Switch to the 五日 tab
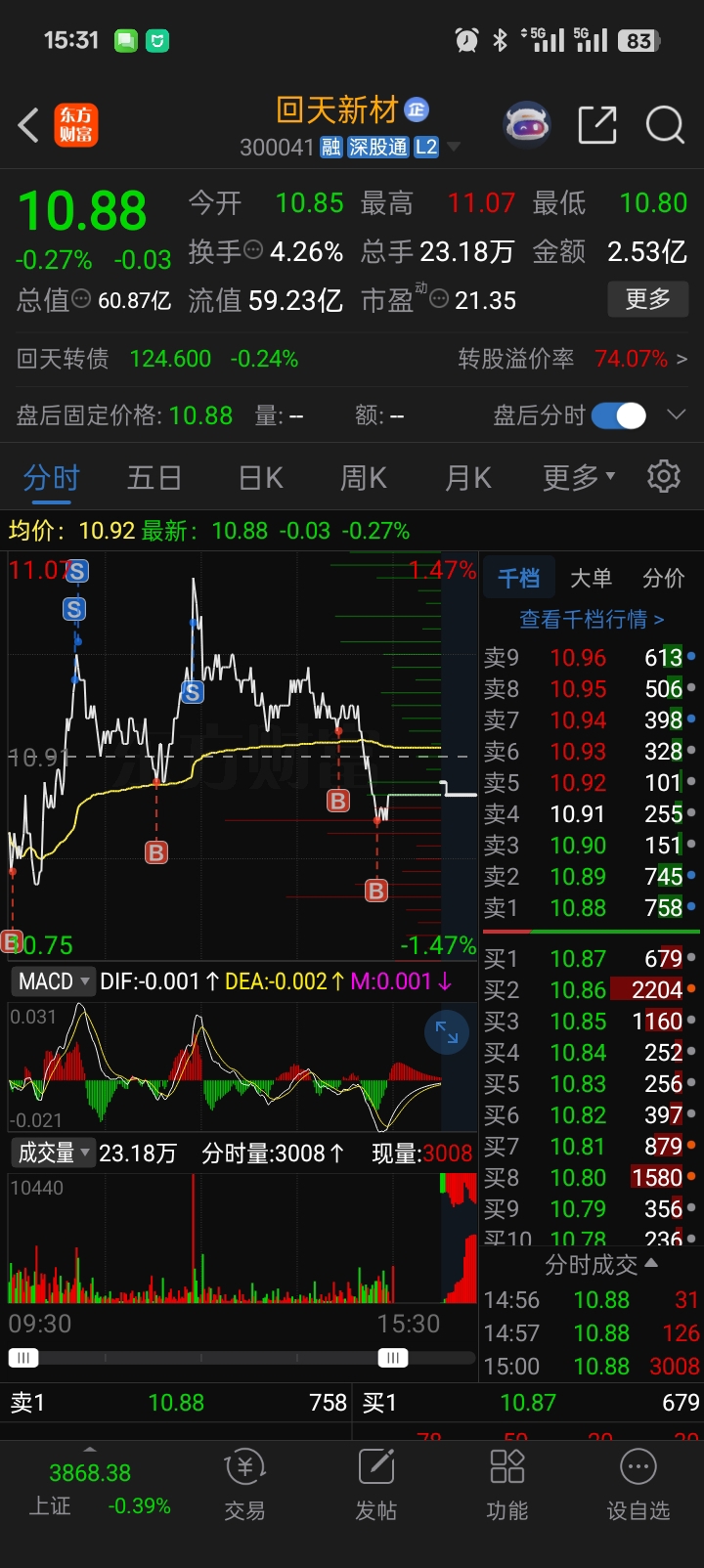The width and height of the screenshot is (704, 1568). point(154,477)
